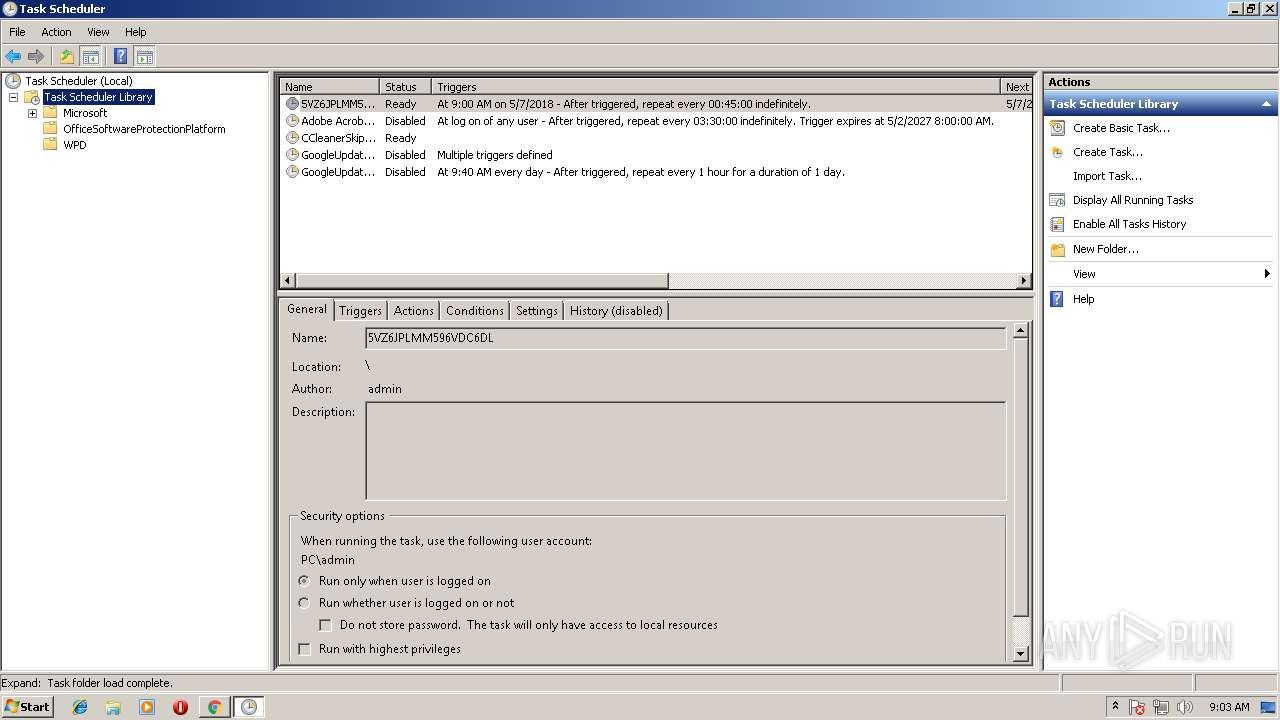Click Create Task… in Actions pane
The image size is (1280, 720).
1107,152
